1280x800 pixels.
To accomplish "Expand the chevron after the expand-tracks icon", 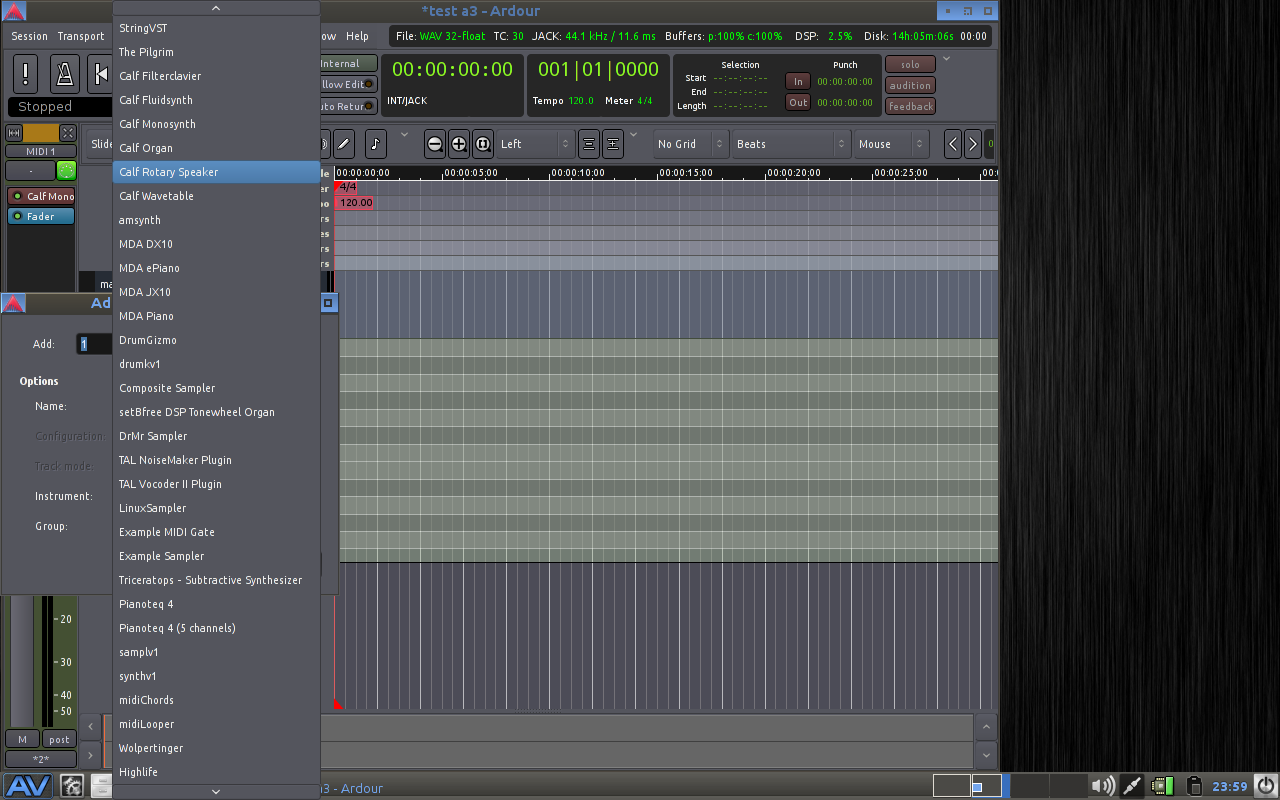I will click(x=633, y=135).
